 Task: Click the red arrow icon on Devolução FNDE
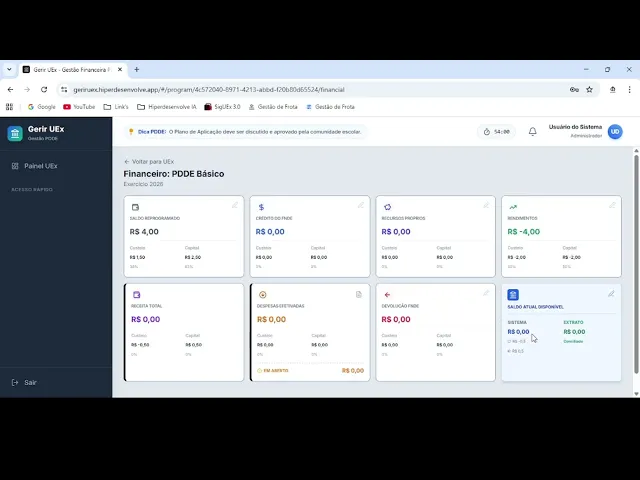click(387, 294)
